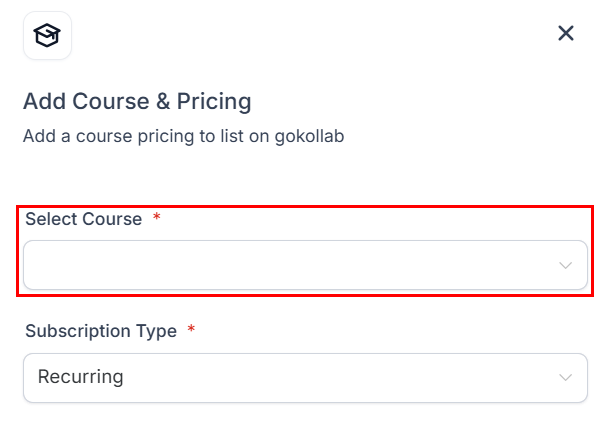Click the red asterisk beside Select Course
Image resolution: width=615 pixels, height=421 pixels.
(156, 219)
